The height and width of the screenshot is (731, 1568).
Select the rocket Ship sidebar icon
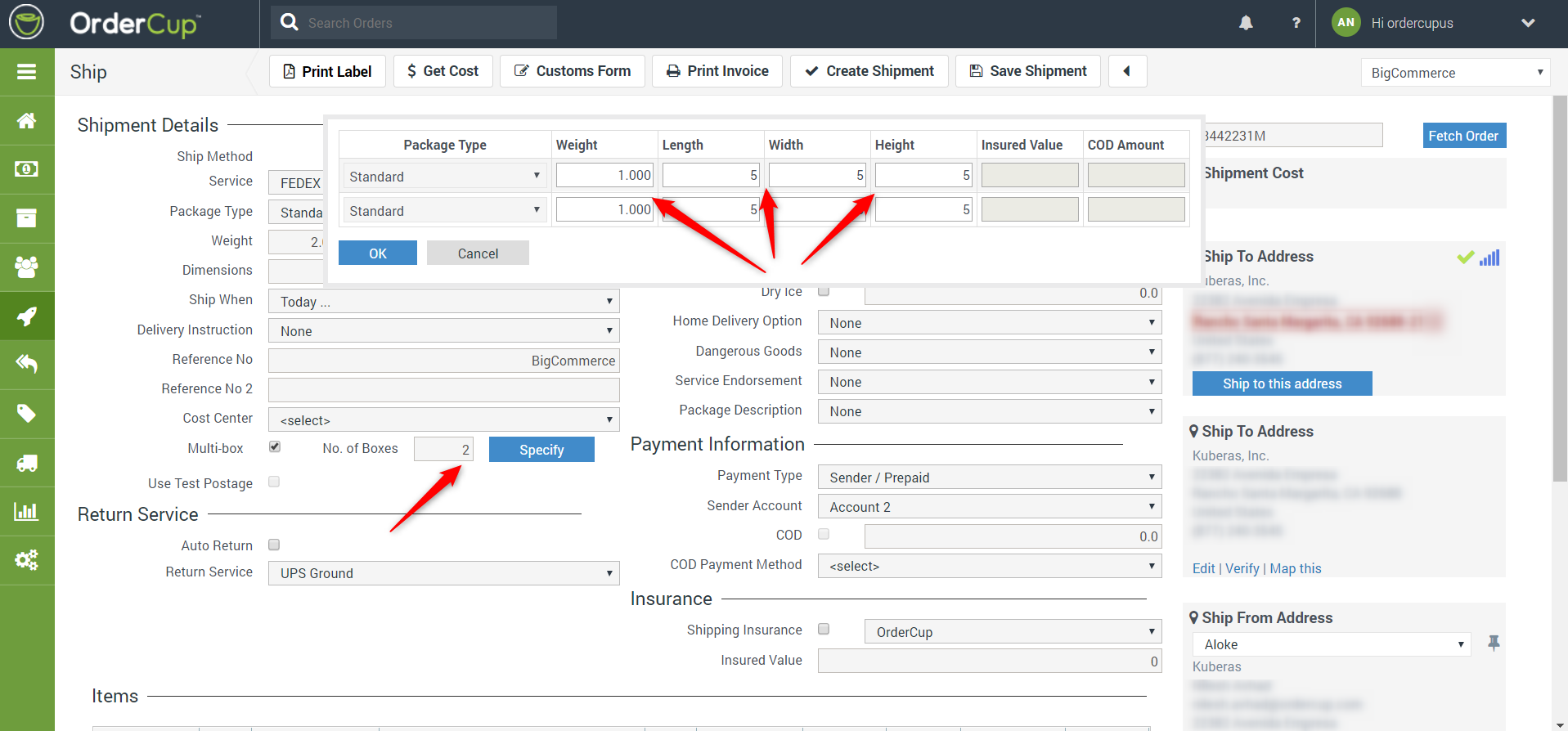point(27,316)
